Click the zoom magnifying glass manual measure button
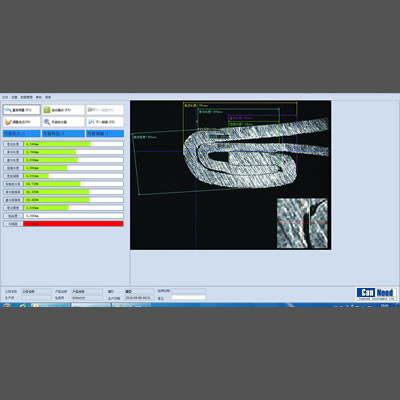The height and width of the screenshot is (400, 400). (x=63, y=122)
